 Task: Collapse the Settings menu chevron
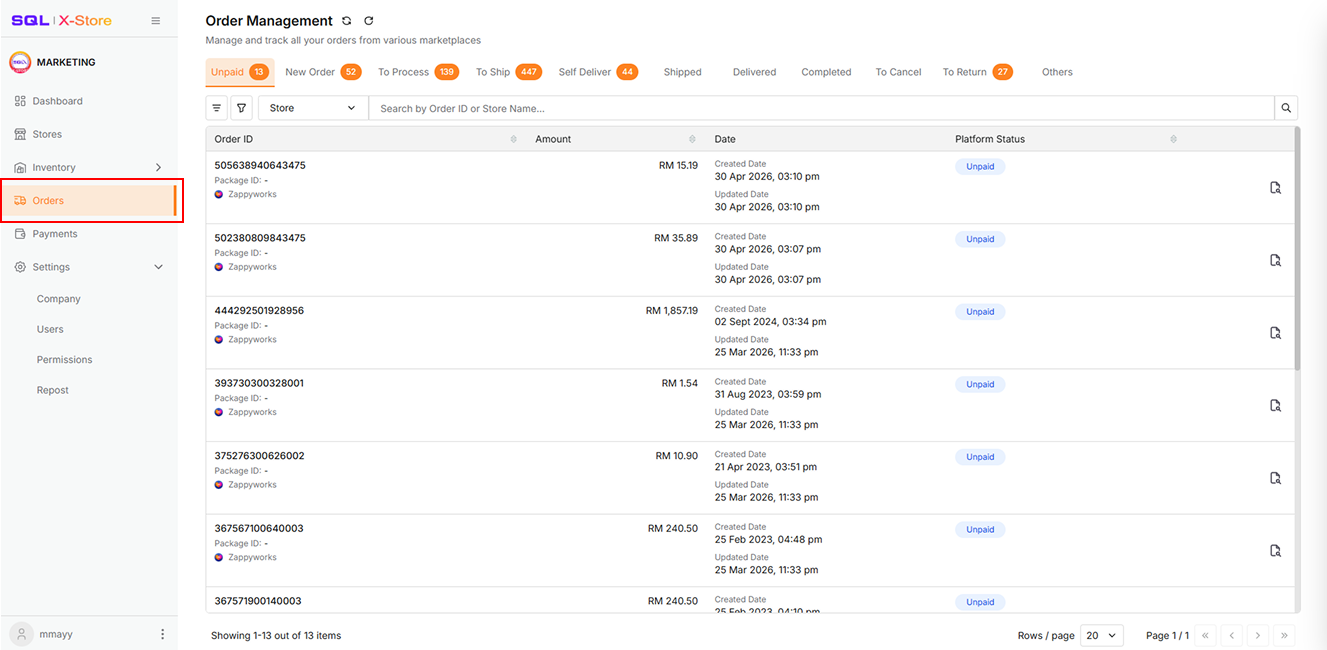(158, 267)
